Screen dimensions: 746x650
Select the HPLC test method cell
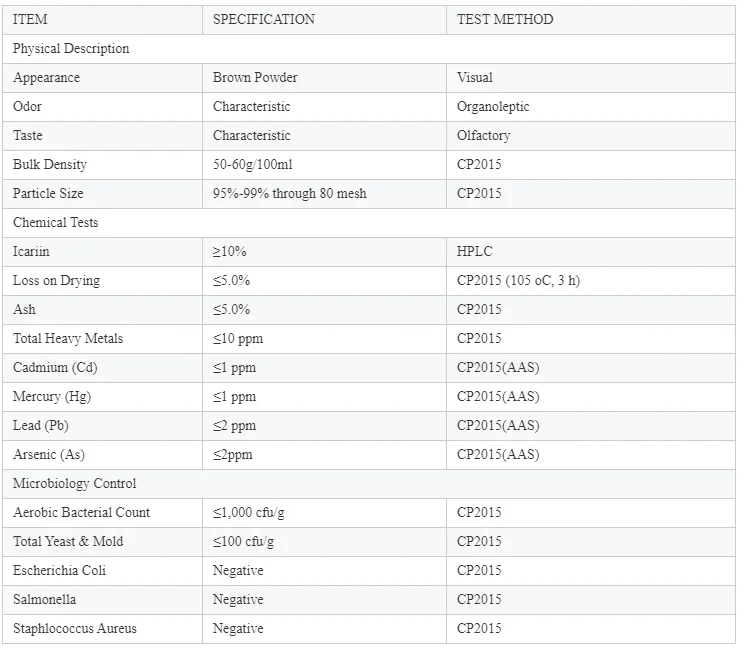point(475,251)
